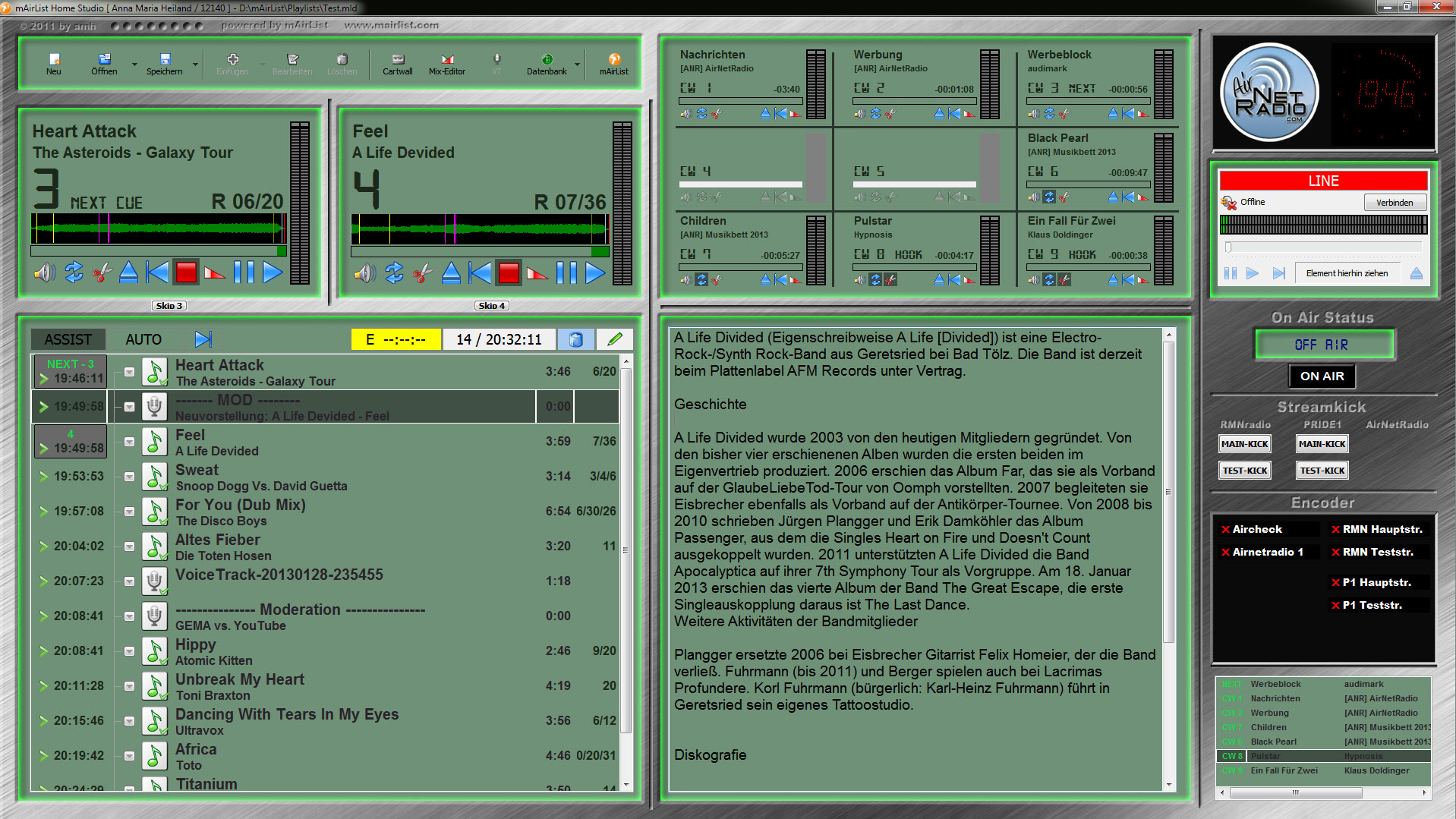Viewport: 1456px width, 819px height.
Task: Click the Speichern save icon
Action: pyautogui.click(x=164, y=64)
